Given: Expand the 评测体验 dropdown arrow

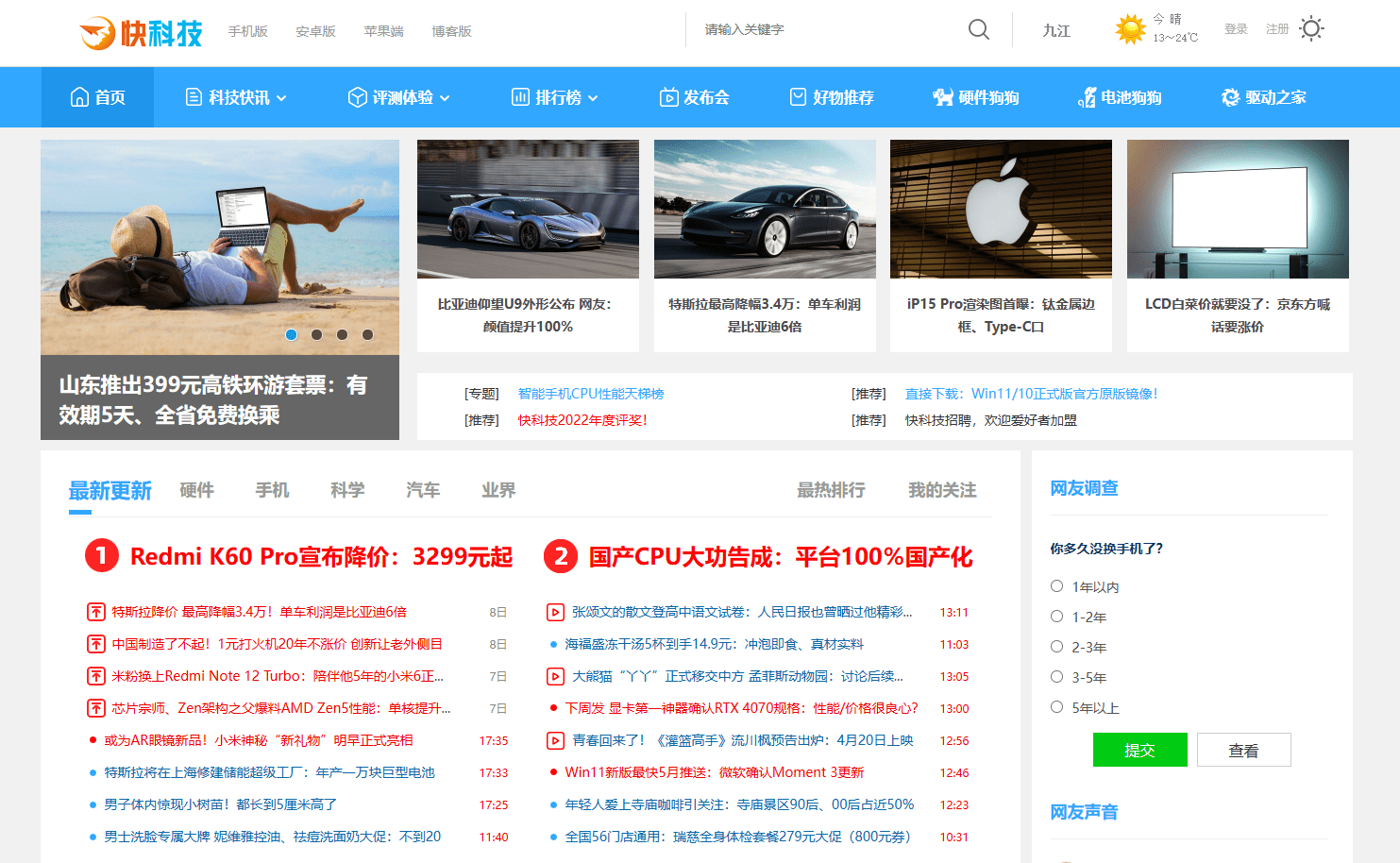Looking at the screenshot, I should pyautogui.click(x=445, y=98).
